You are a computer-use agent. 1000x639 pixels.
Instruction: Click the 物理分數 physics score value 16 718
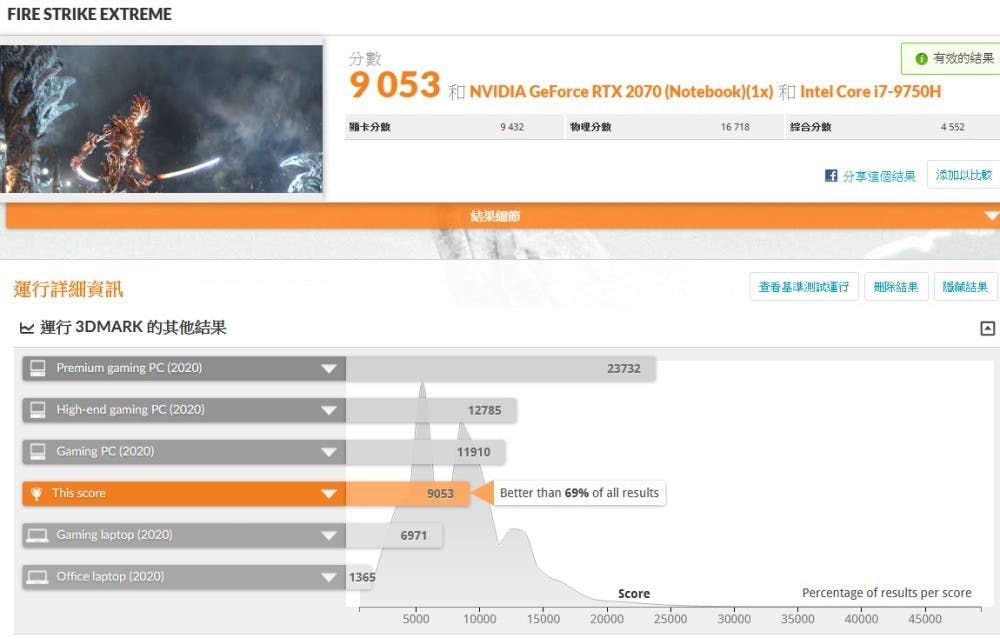pyautogui.click(x=735, y=127)
